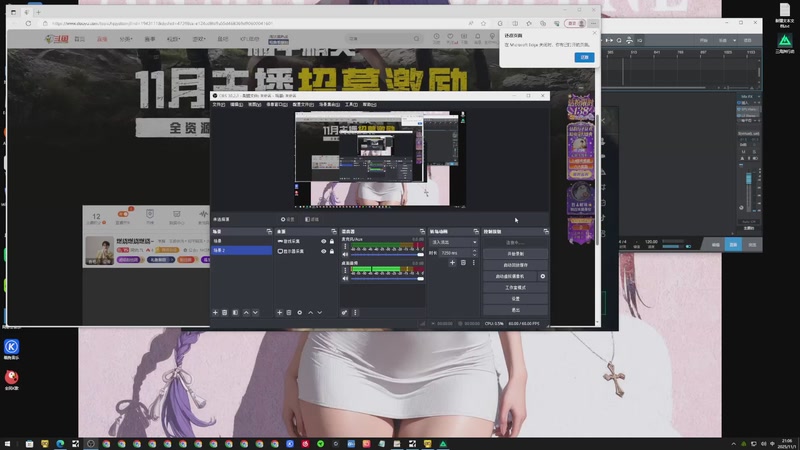The height and width of the screenshot is (450, 800).
Task: Click 开始录制 button in OBS controls
Action: [x=515, y=254]
